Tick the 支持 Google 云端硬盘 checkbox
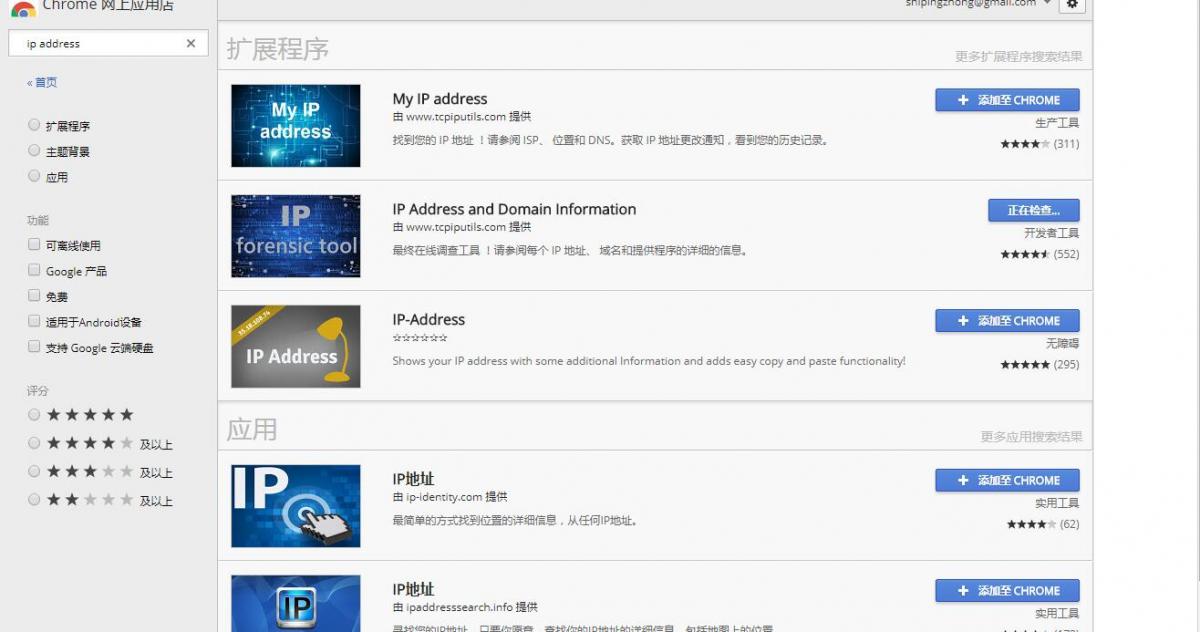The height and width of the screenshot is (632, 1200). click(x=34, y=348)
